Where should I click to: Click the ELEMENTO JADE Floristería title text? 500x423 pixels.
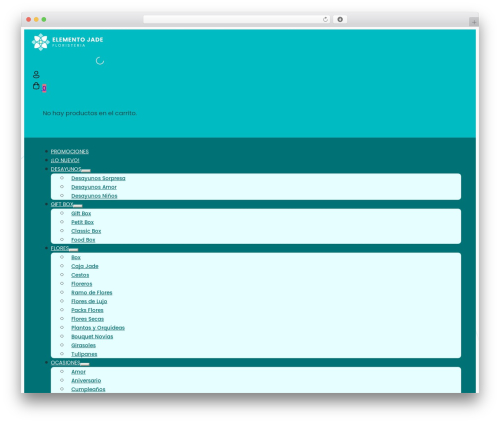(78, 42)
